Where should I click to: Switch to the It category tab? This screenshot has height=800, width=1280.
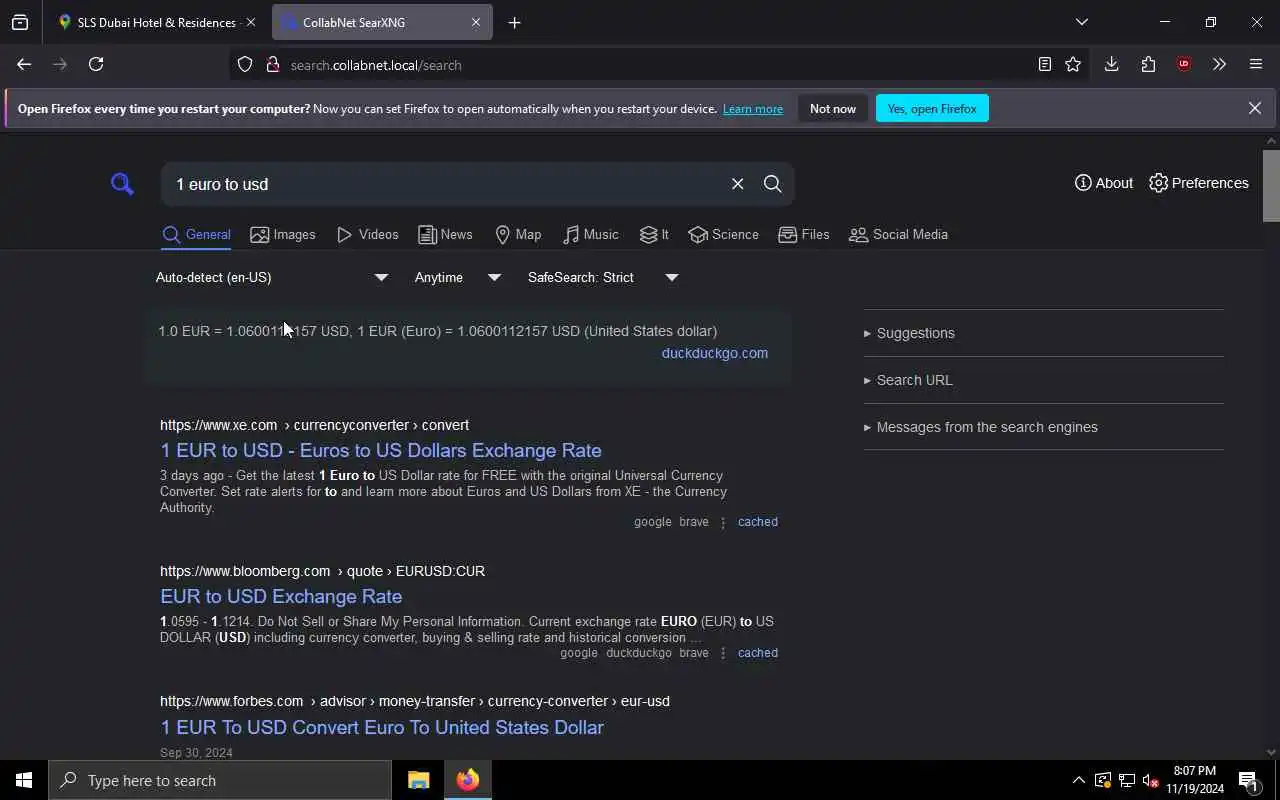[654, 235]
